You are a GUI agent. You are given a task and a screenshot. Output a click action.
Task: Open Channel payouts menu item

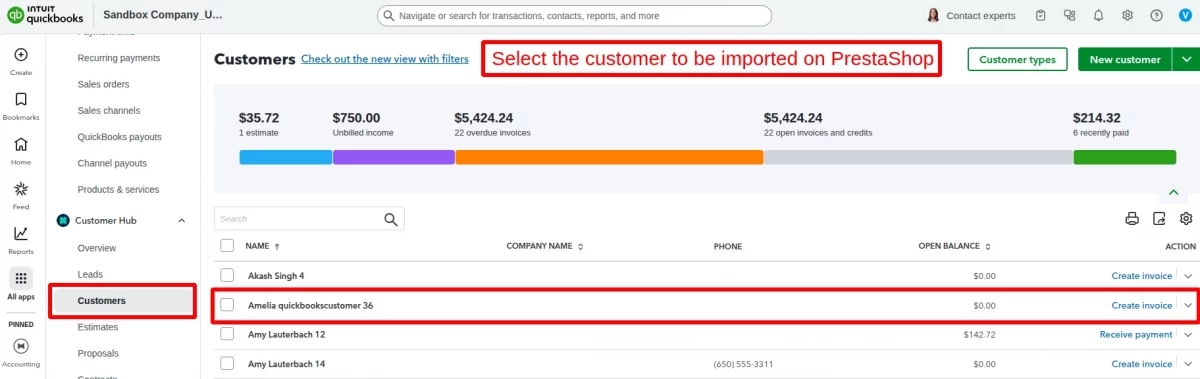(x=112, y=163)
